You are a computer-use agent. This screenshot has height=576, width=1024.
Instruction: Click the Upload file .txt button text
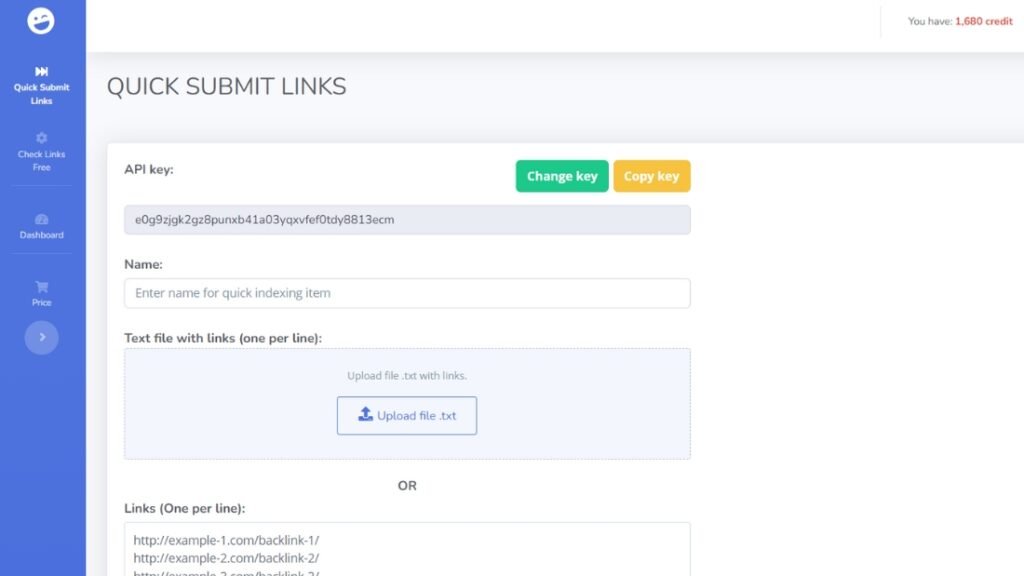click(417, 416)
